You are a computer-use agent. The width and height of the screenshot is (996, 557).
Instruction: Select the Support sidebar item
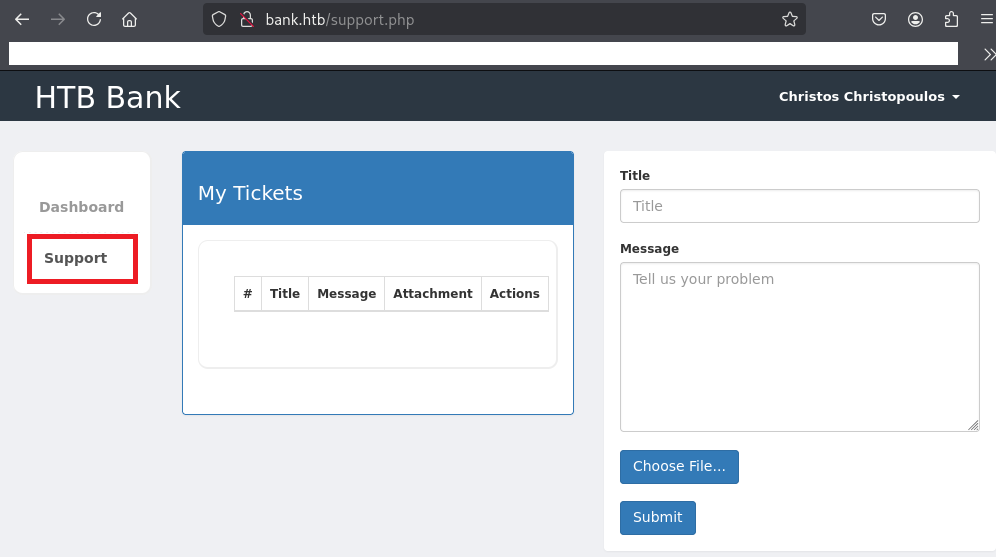point(76,258)
